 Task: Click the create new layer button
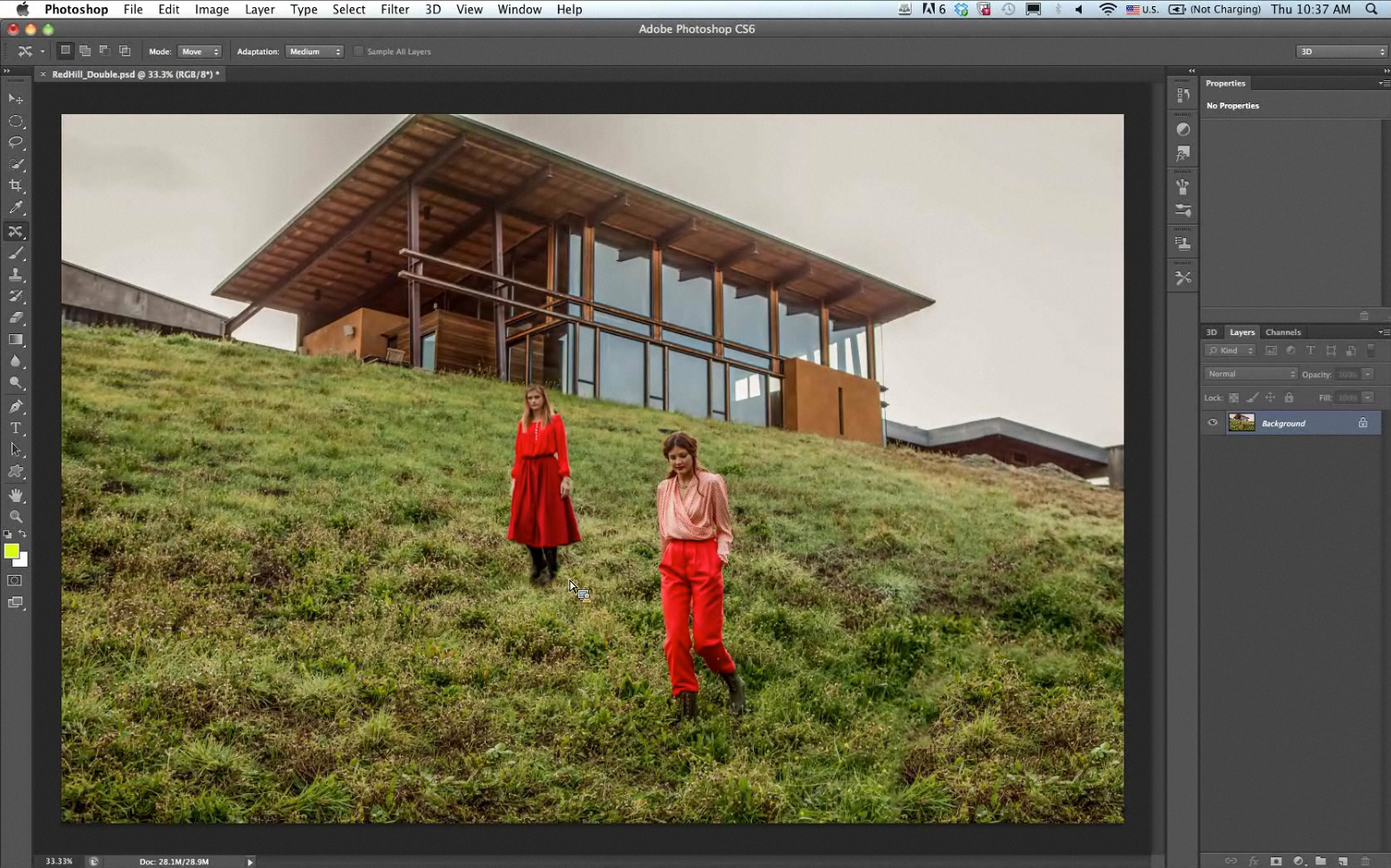1343,861
